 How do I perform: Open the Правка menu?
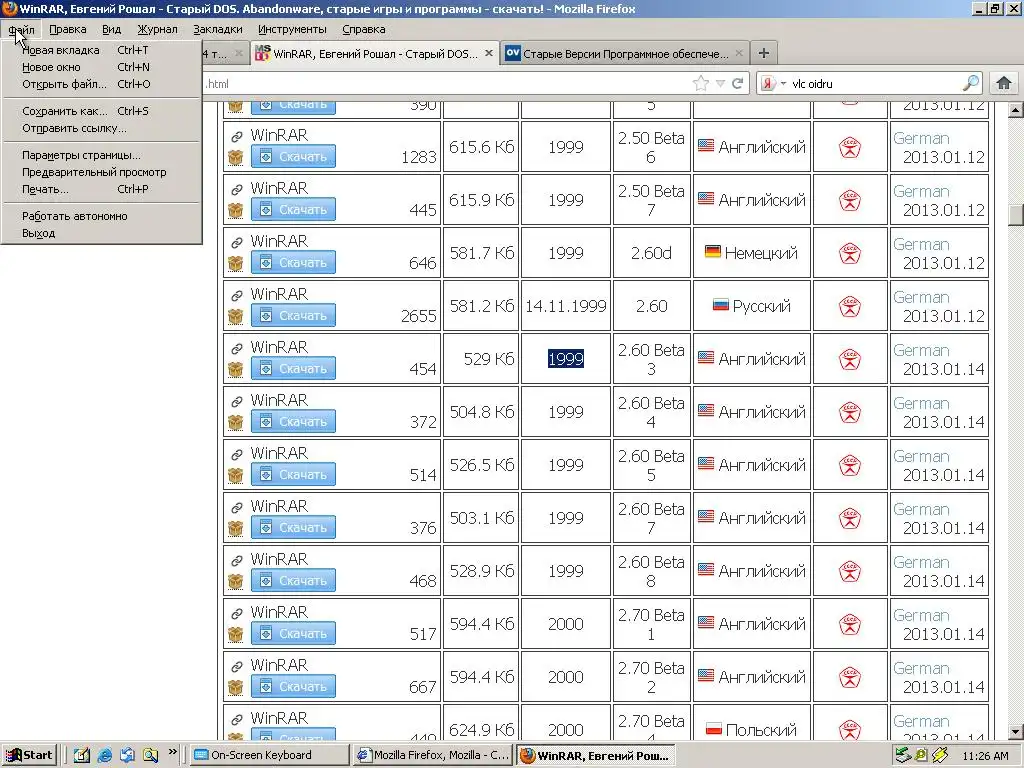[67, 29]
